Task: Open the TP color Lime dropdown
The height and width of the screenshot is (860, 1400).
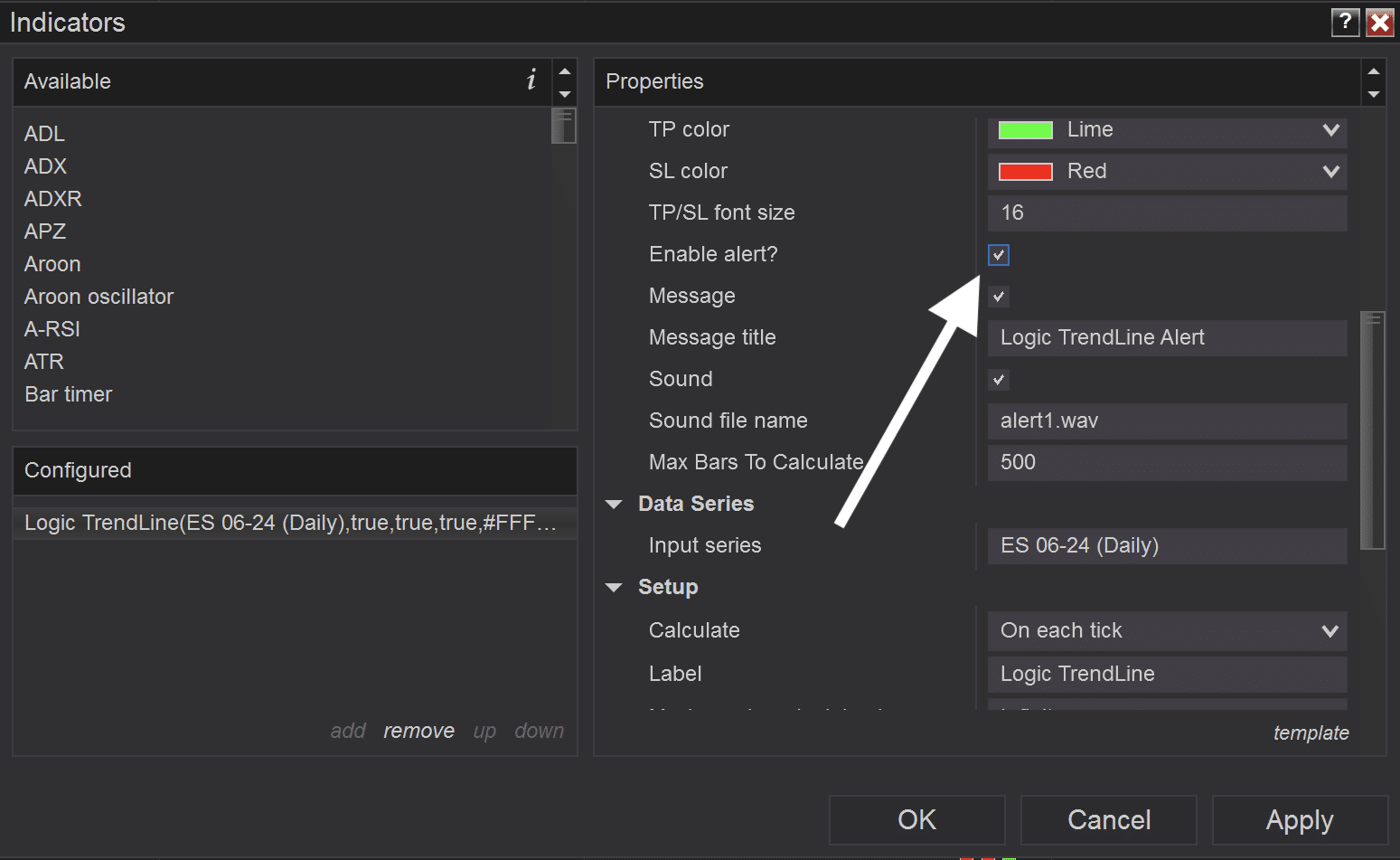Action: click(1167, 130)
